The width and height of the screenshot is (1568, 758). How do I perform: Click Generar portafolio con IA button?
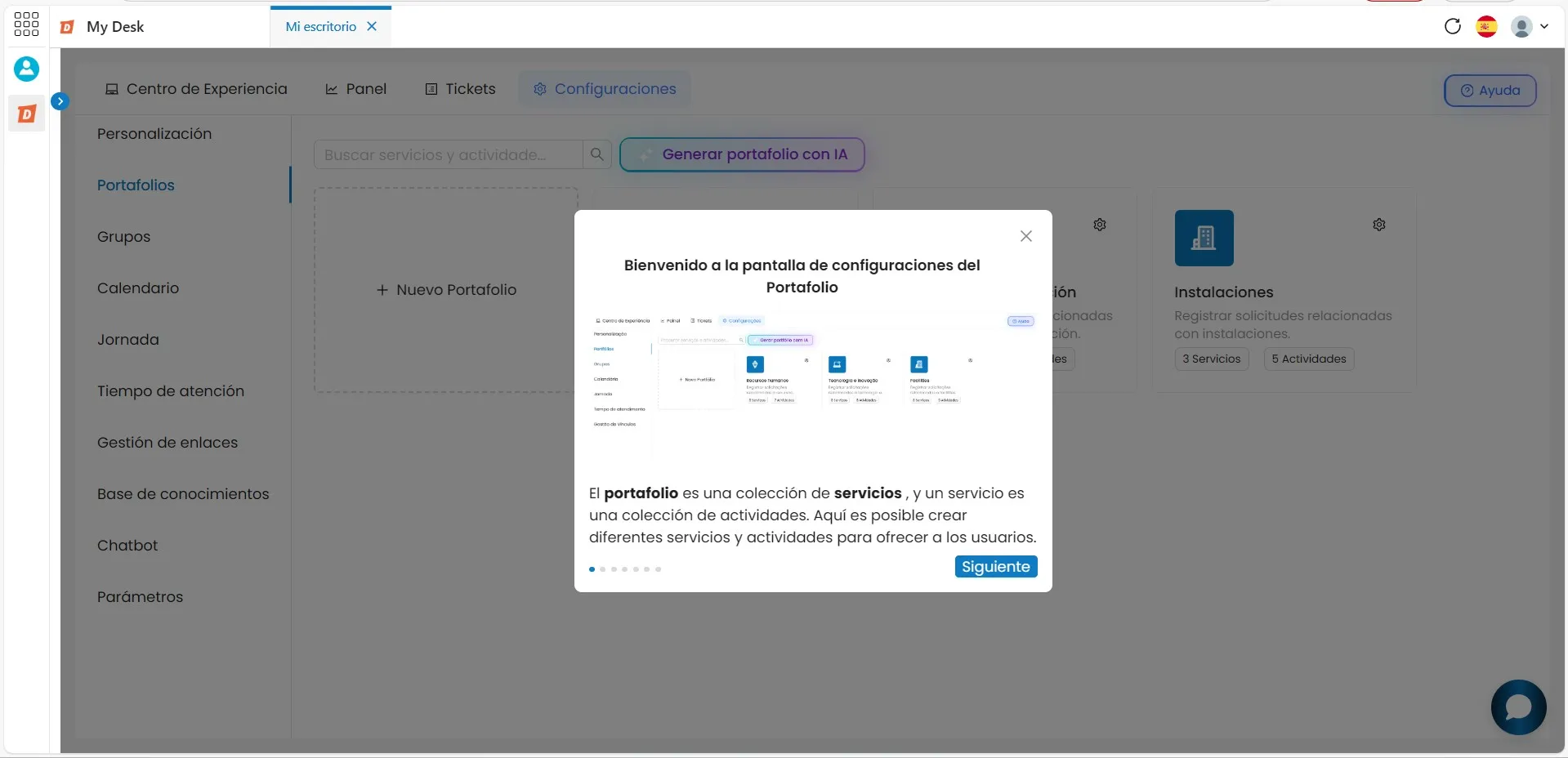click(x=742, y=154)
